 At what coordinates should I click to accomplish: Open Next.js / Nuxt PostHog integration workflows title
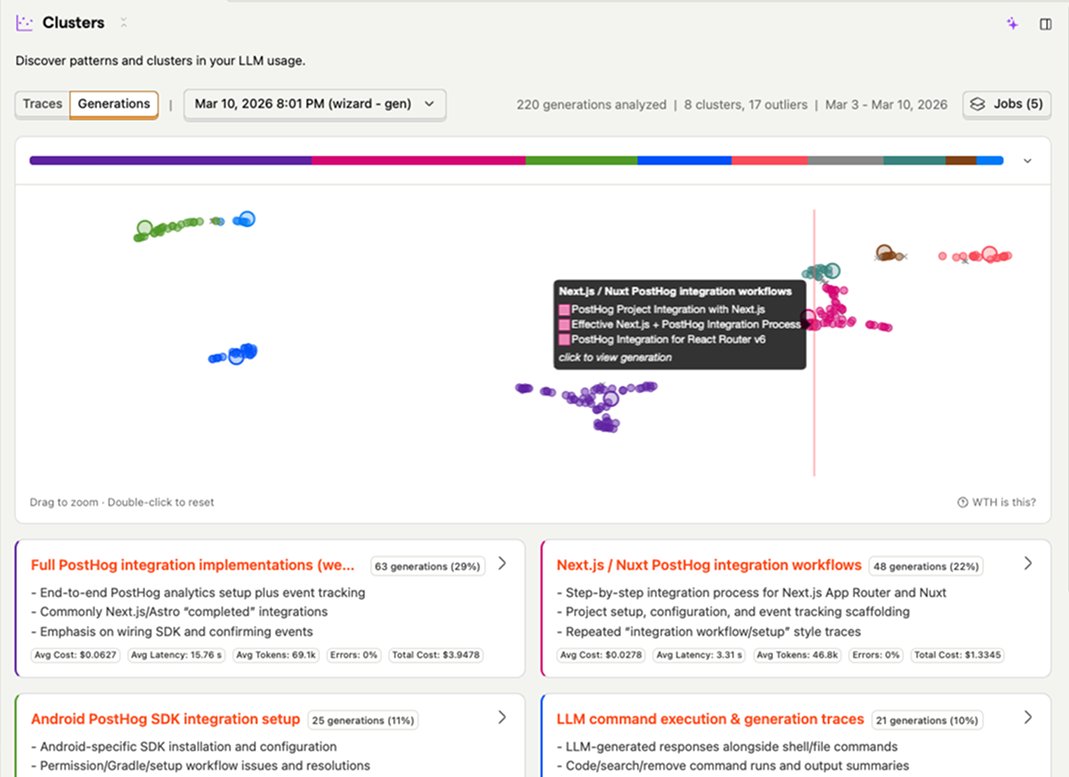tap(709, 565)
